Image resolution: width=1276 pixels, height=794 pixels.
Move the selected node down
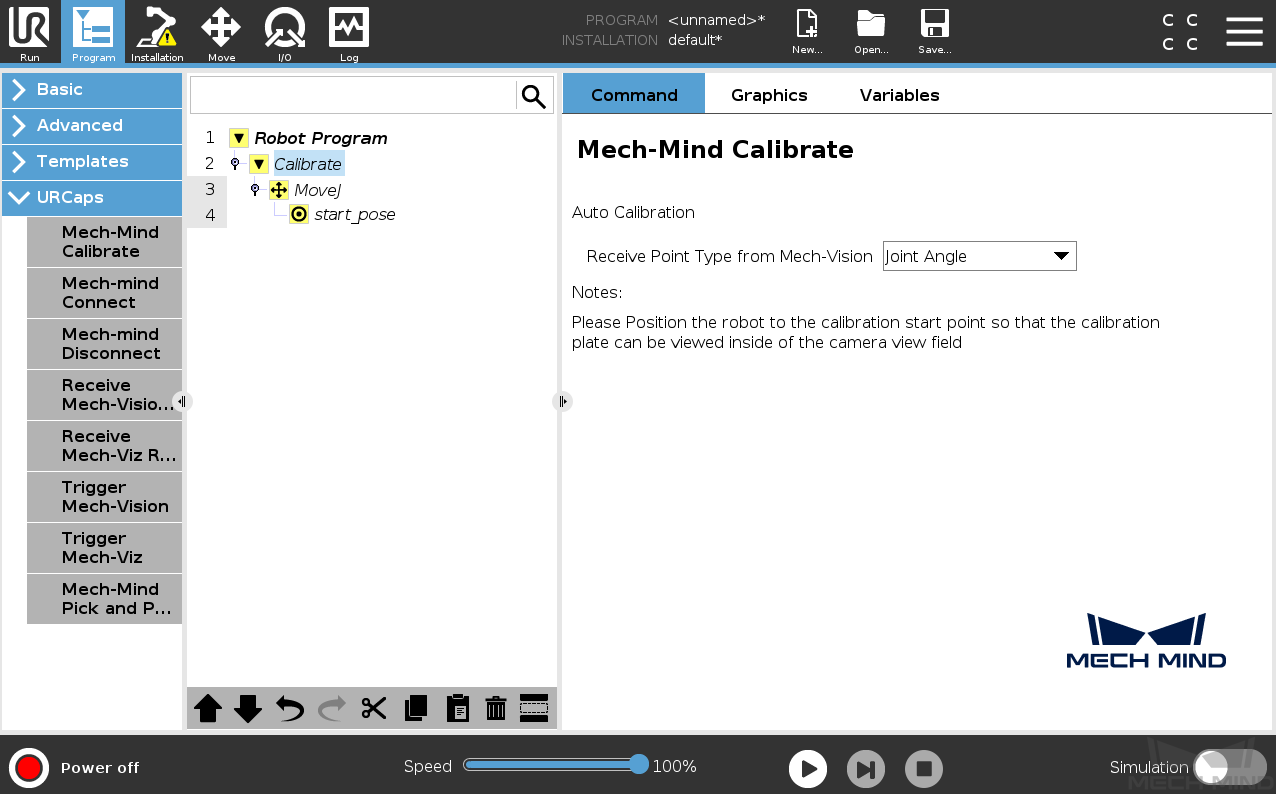[248, 709]
